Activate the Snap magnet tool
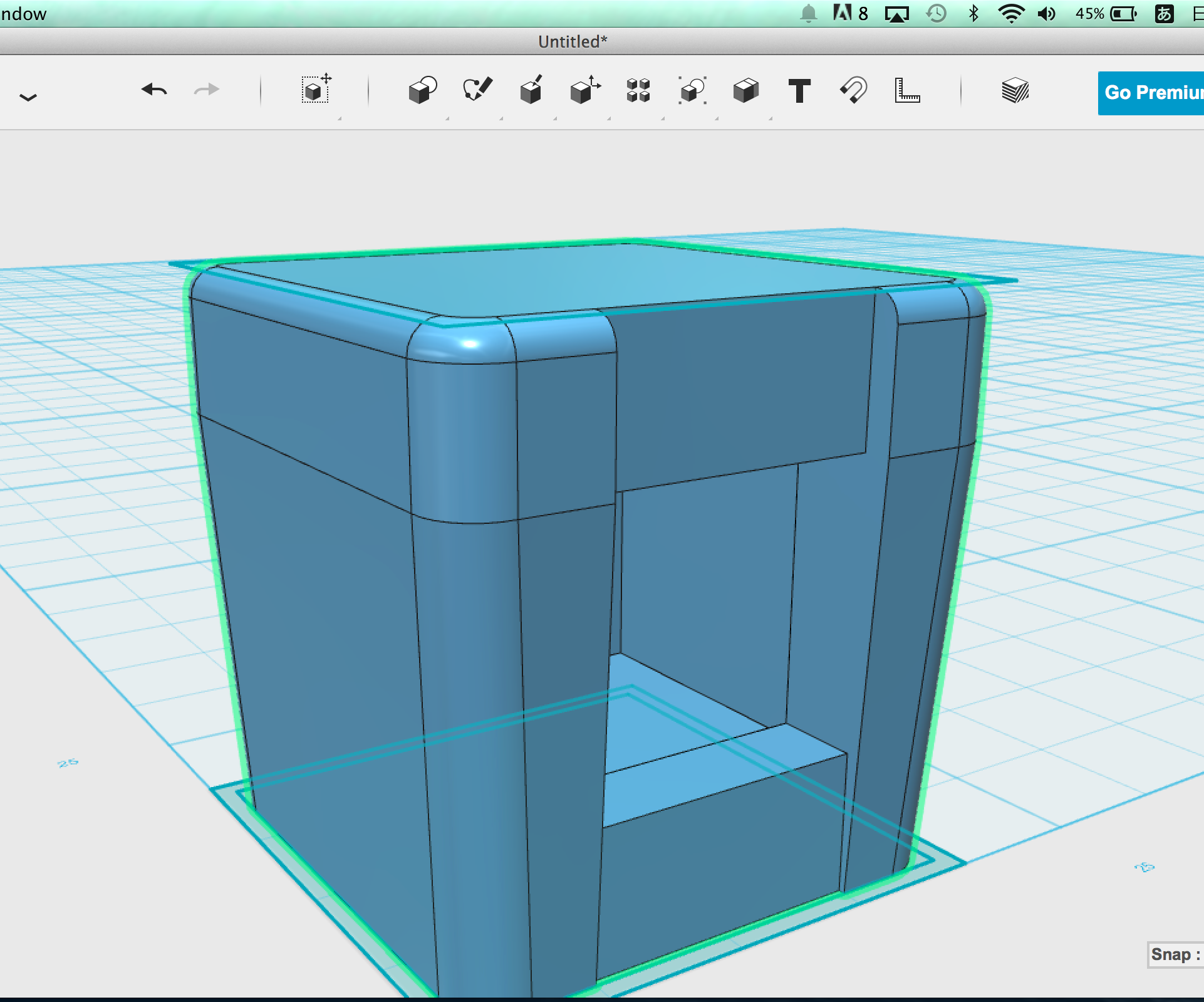 853,91
